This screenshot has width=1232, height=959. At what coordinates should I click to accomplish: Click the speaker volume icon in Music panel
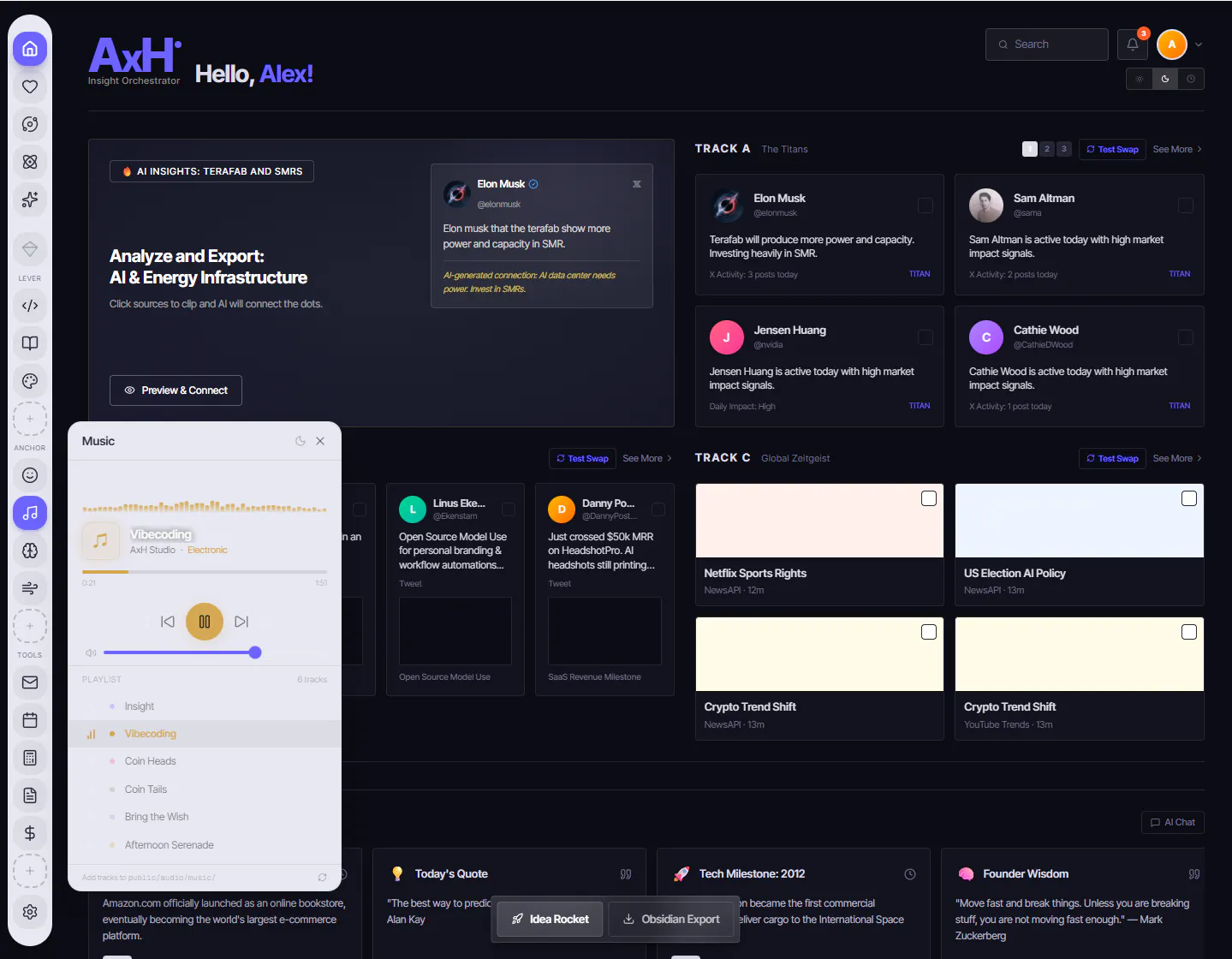(91, 652)
